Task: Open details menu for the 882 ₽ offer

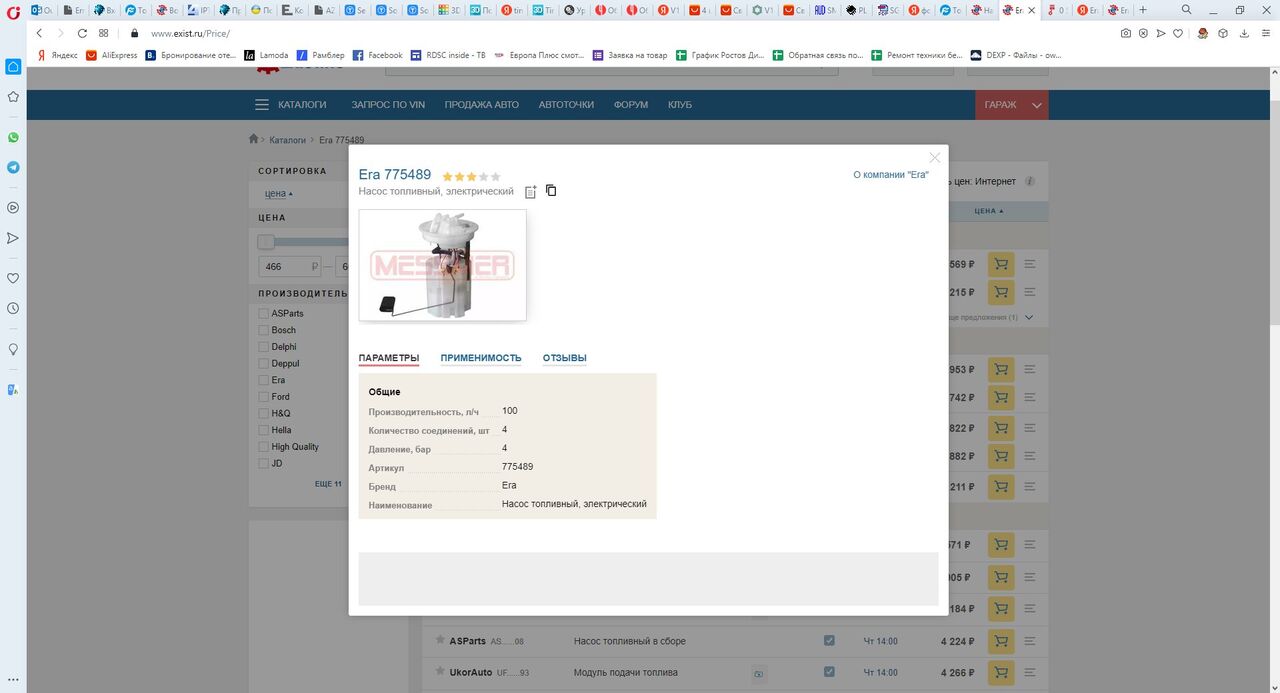Action: pos(1030,456)
